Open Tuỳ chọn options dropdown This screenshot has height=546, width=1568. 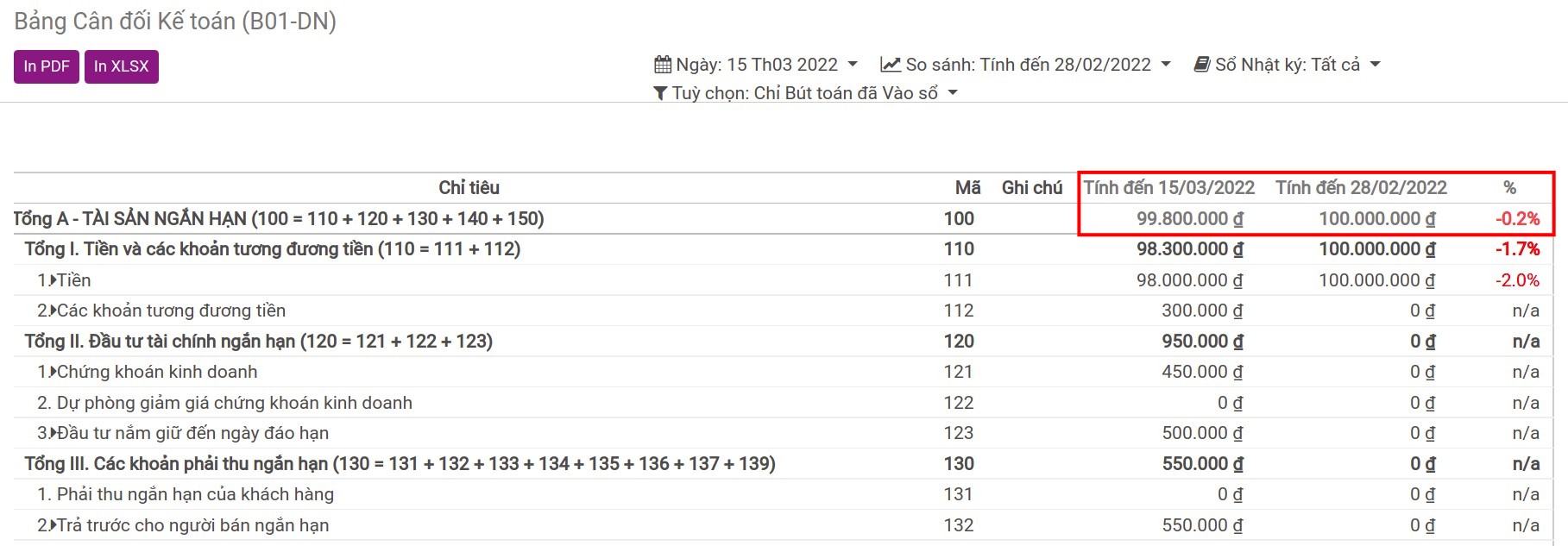tap(806, 93)
